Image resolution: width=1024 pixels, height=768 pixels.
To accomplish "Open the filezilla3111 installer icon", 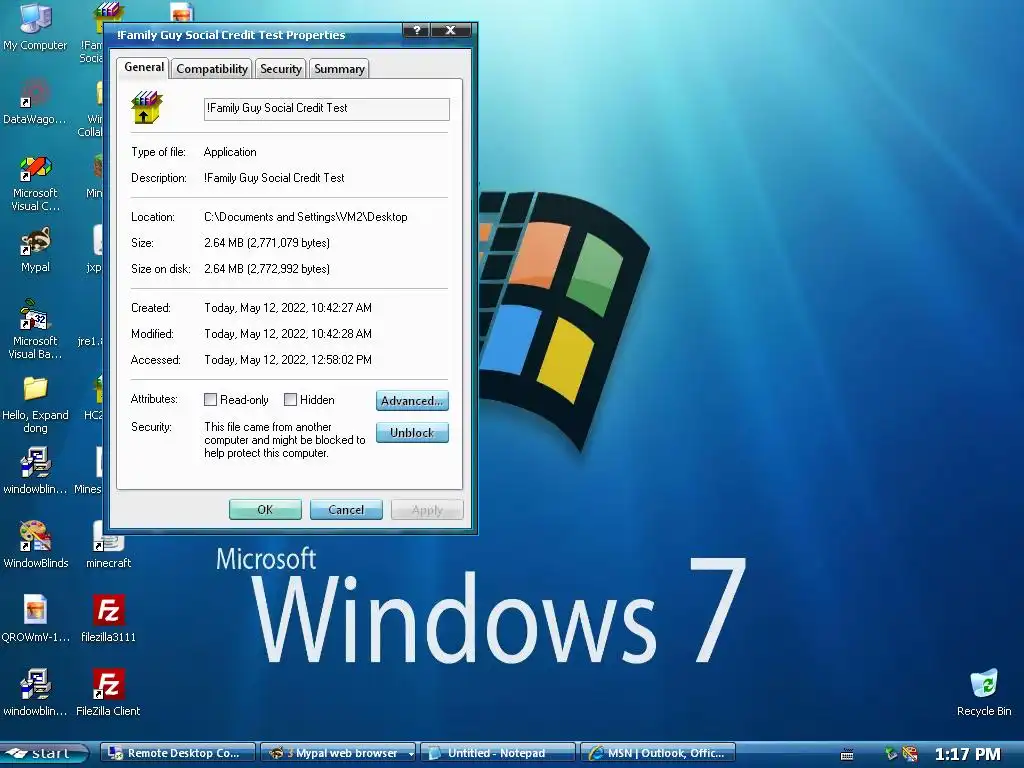I will 108,618.
